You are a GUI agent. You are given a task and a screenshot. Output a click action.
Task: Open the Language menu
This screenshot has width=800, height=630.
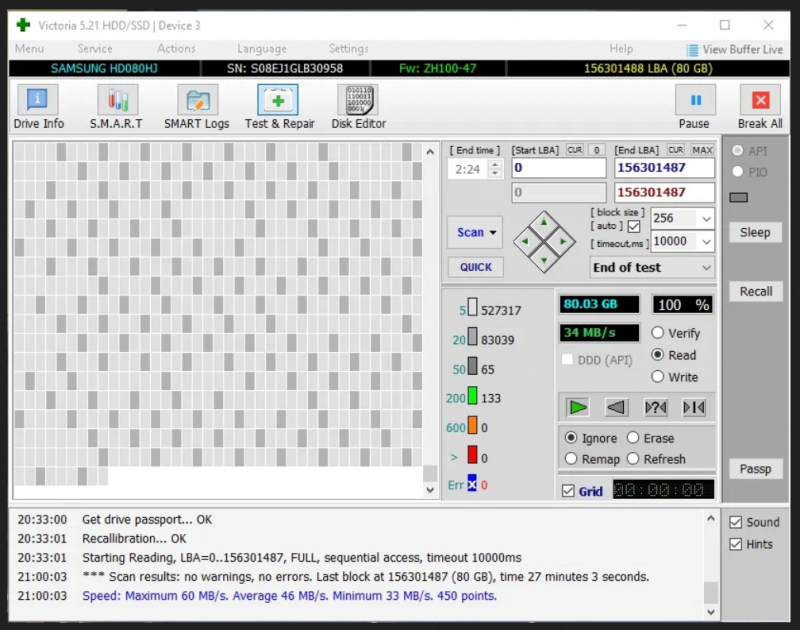[x=261, y=49]
